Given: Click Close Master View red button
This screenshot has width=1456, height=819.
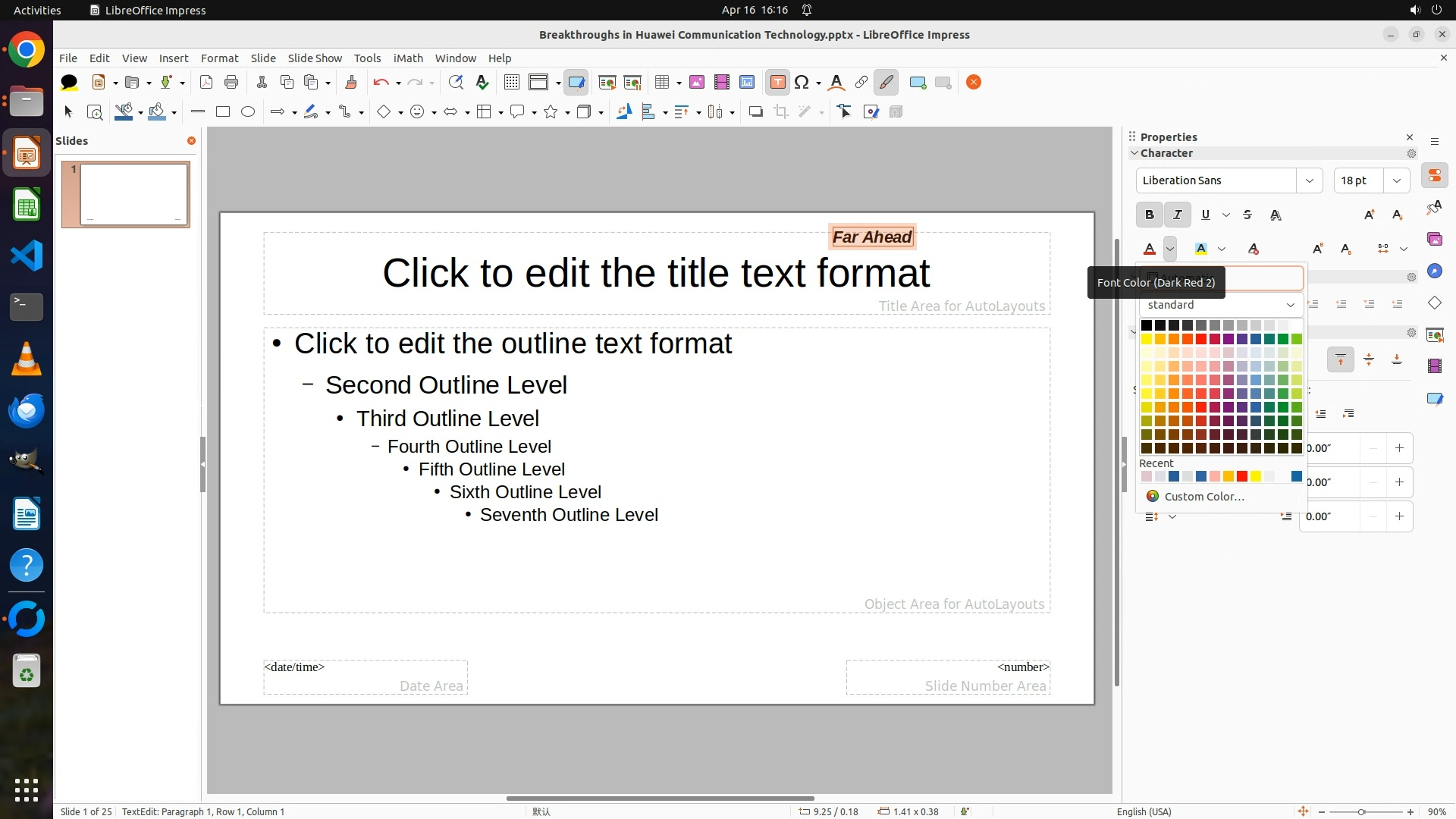Looking at the screenshot, I should [x=974, y=83].
